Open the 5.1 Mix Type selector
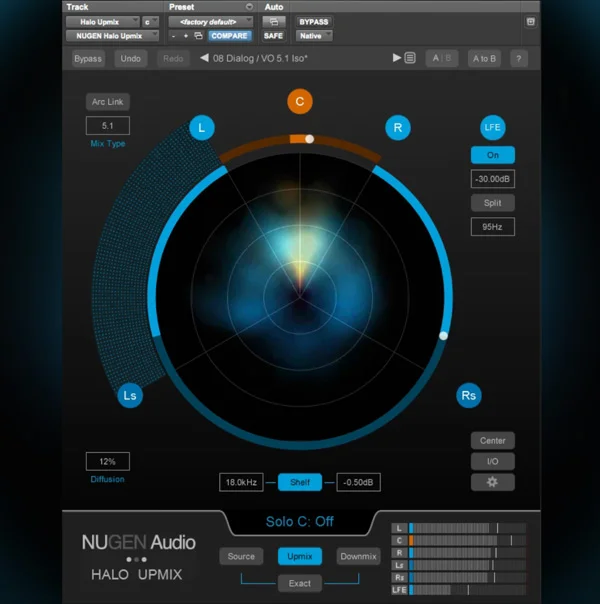600x604 pixels. (107, 126)
